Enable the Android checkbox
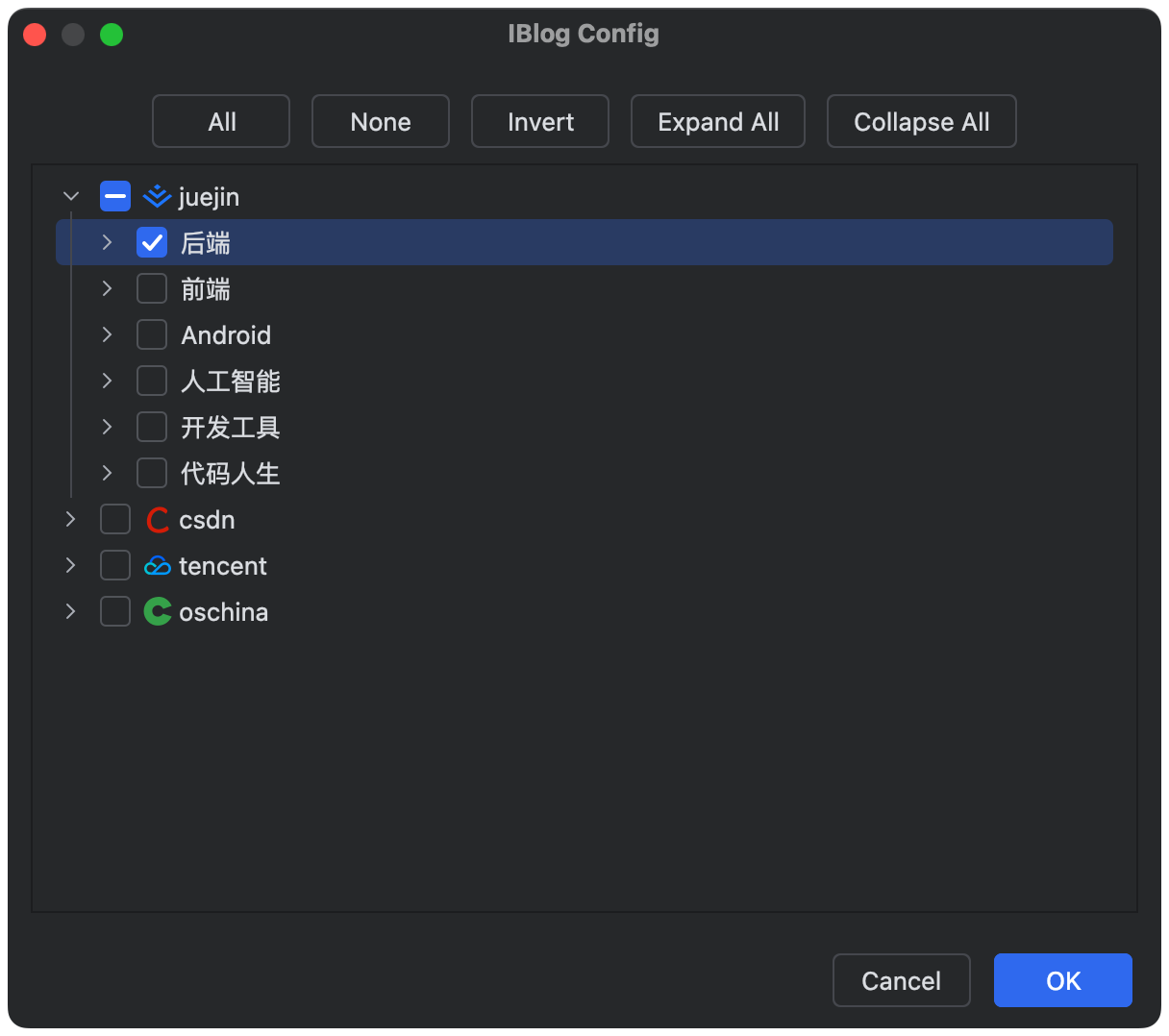The image size is (1169, 1036). pos(152,335)
